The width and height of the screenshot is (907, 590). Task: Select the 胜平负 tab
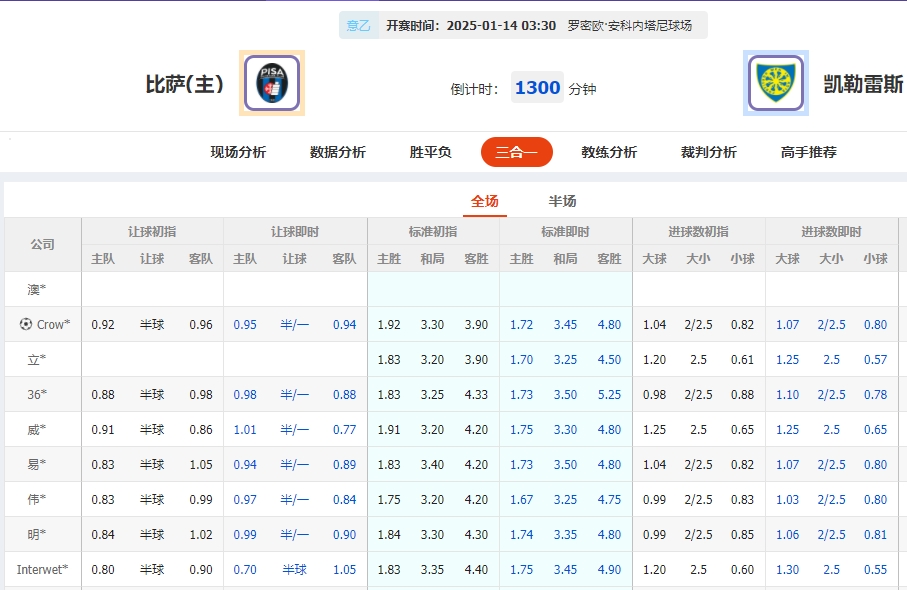(429, 152)
